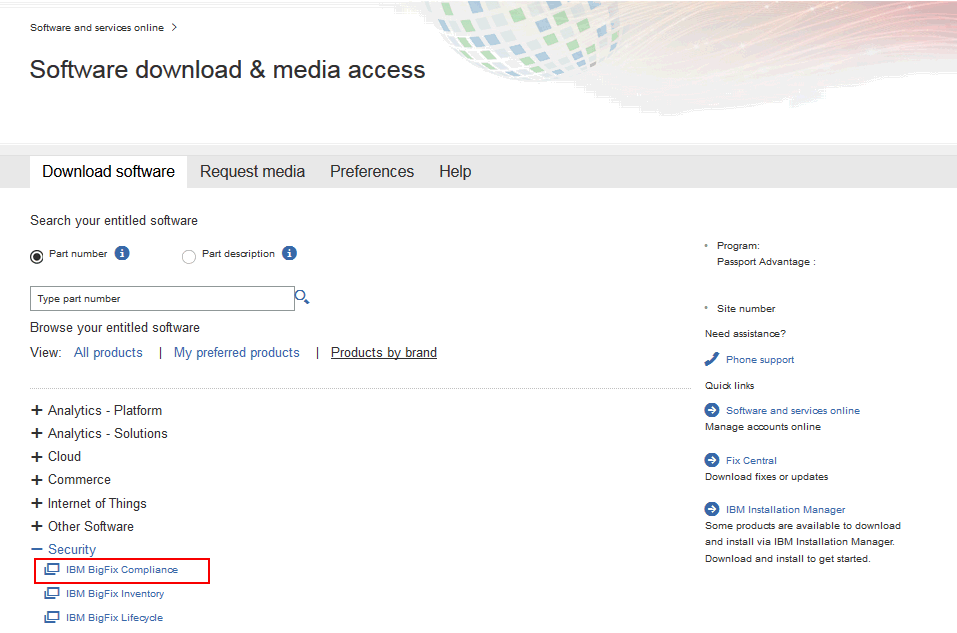This screenshot has width=957, height=633.
Task: Open the IBM BigFix Inventory link
Action: (115, 593)
